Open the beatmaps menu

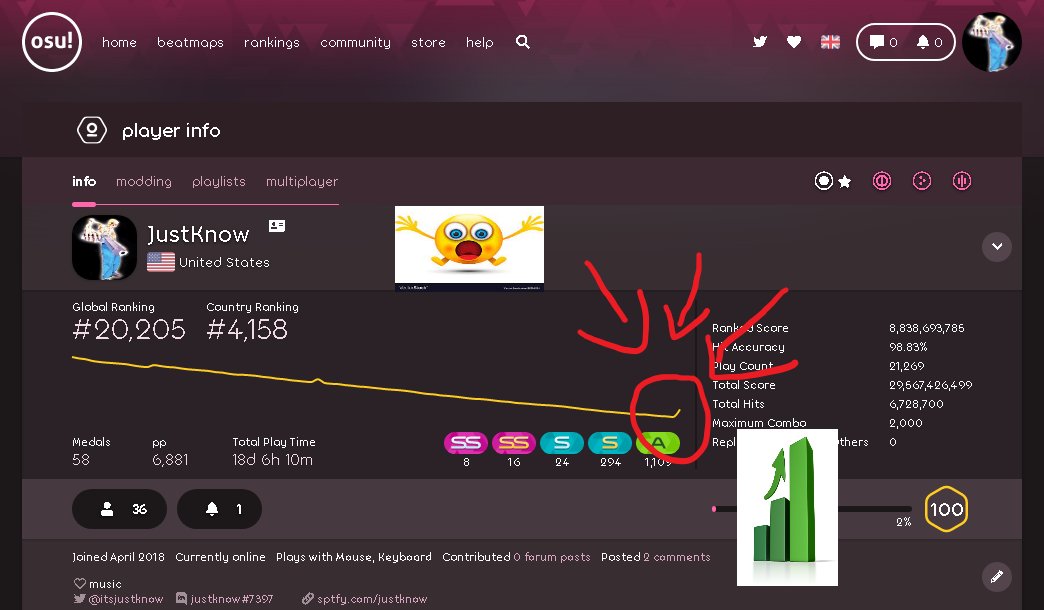click(190, 42)
